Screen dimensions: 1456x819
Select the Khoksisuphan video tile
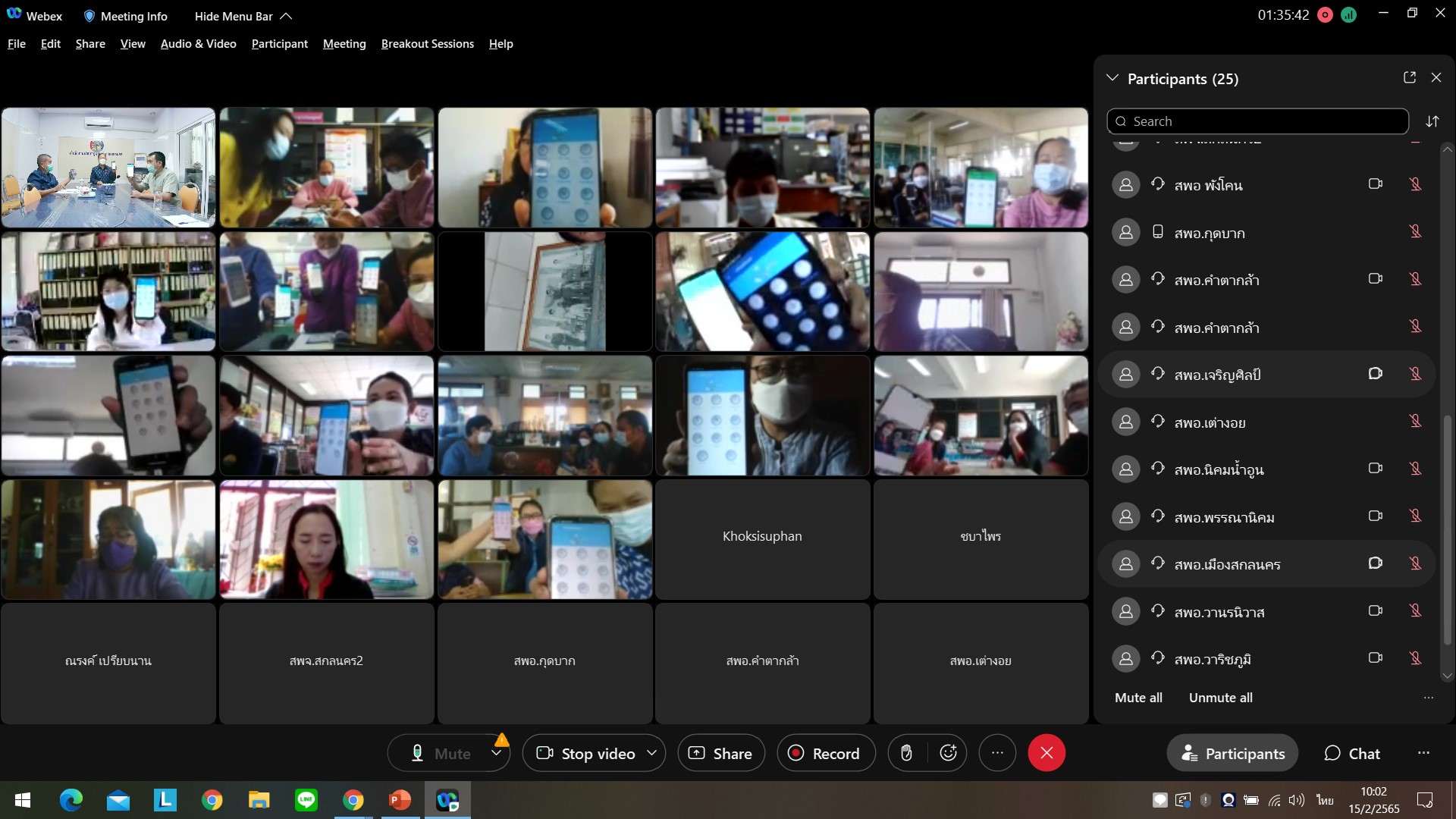(762, 539)
